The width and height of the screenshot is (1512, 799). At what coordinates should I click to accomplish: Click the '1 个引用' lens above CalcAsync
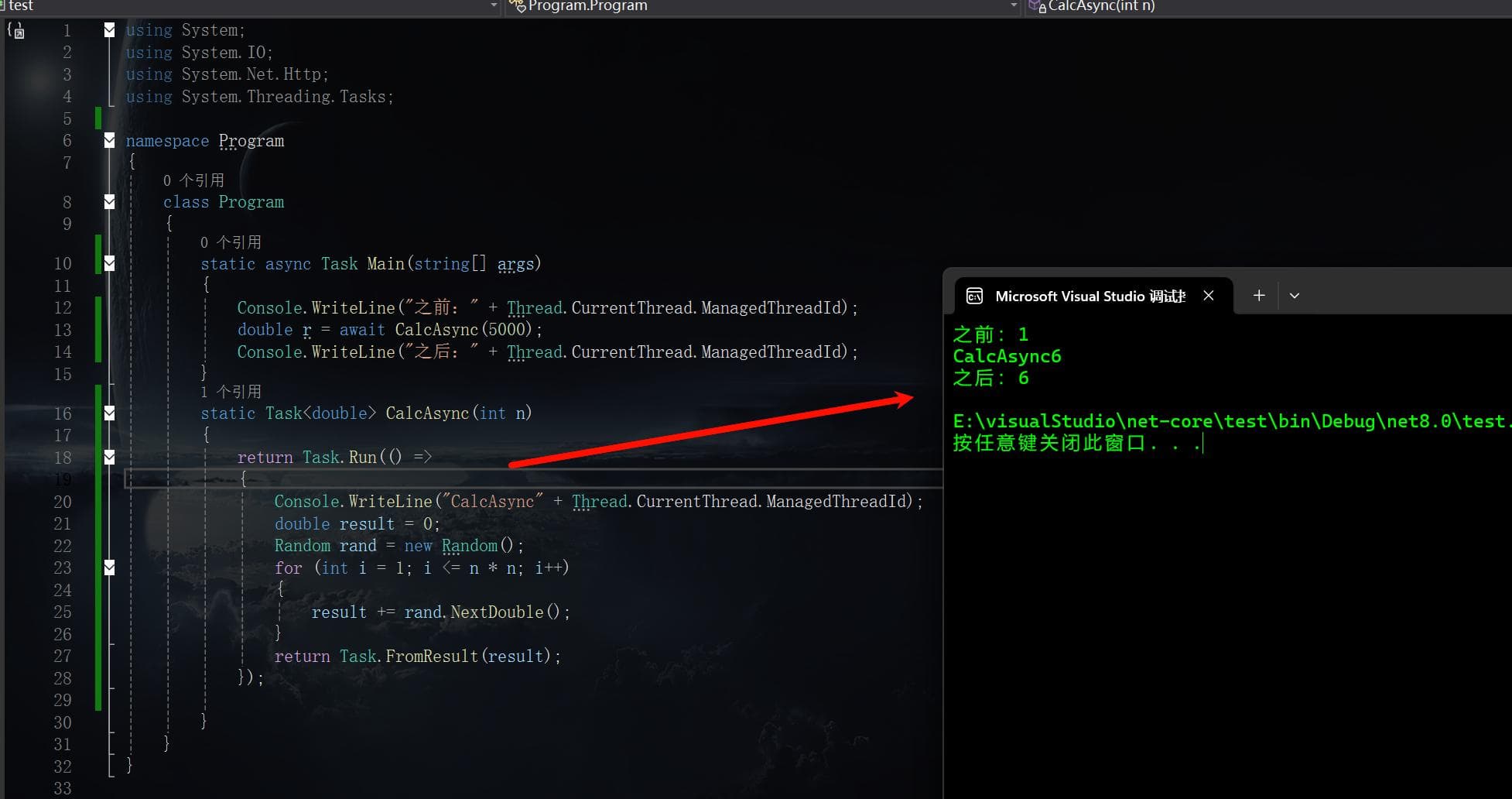[231, 392]
